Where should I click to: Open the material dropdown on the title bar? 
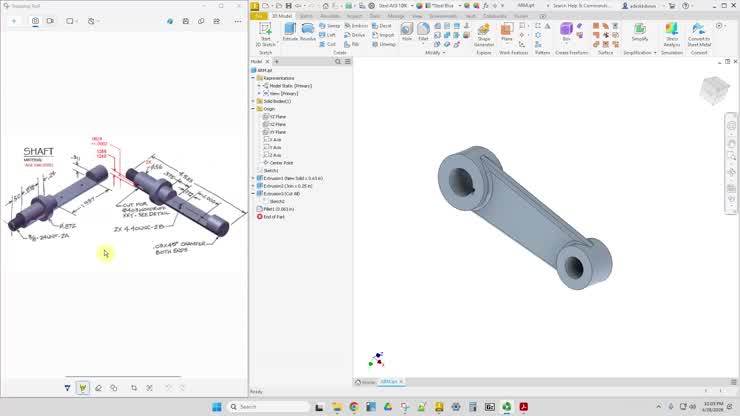[412, 6]
